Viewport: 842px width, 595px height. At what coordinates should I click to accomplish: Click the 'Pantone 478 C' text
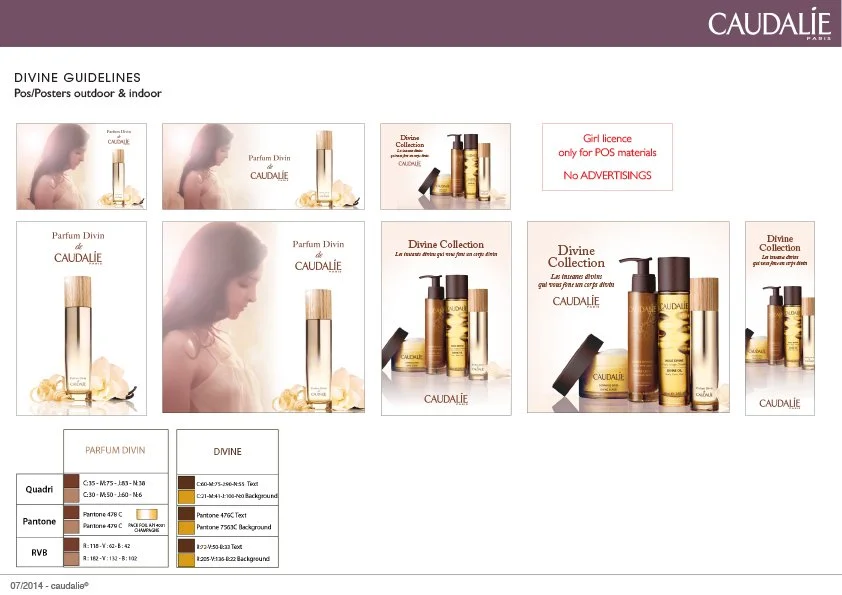(103, 514)
